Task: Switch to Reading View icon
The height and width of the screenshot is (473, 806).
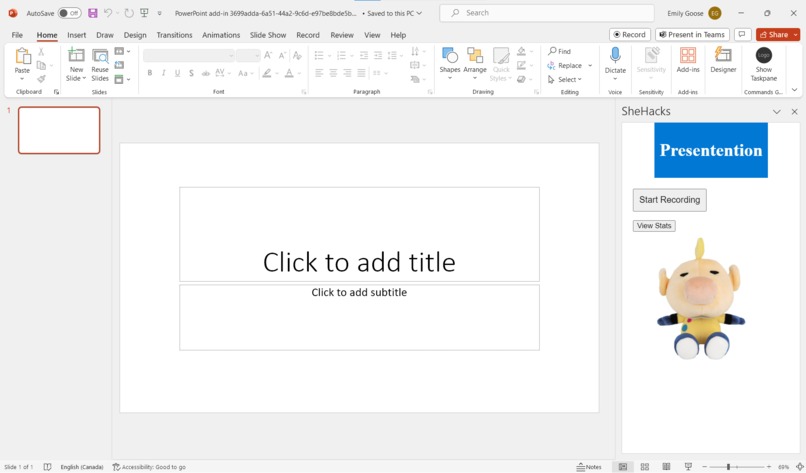Action: (x=666, y=467)
